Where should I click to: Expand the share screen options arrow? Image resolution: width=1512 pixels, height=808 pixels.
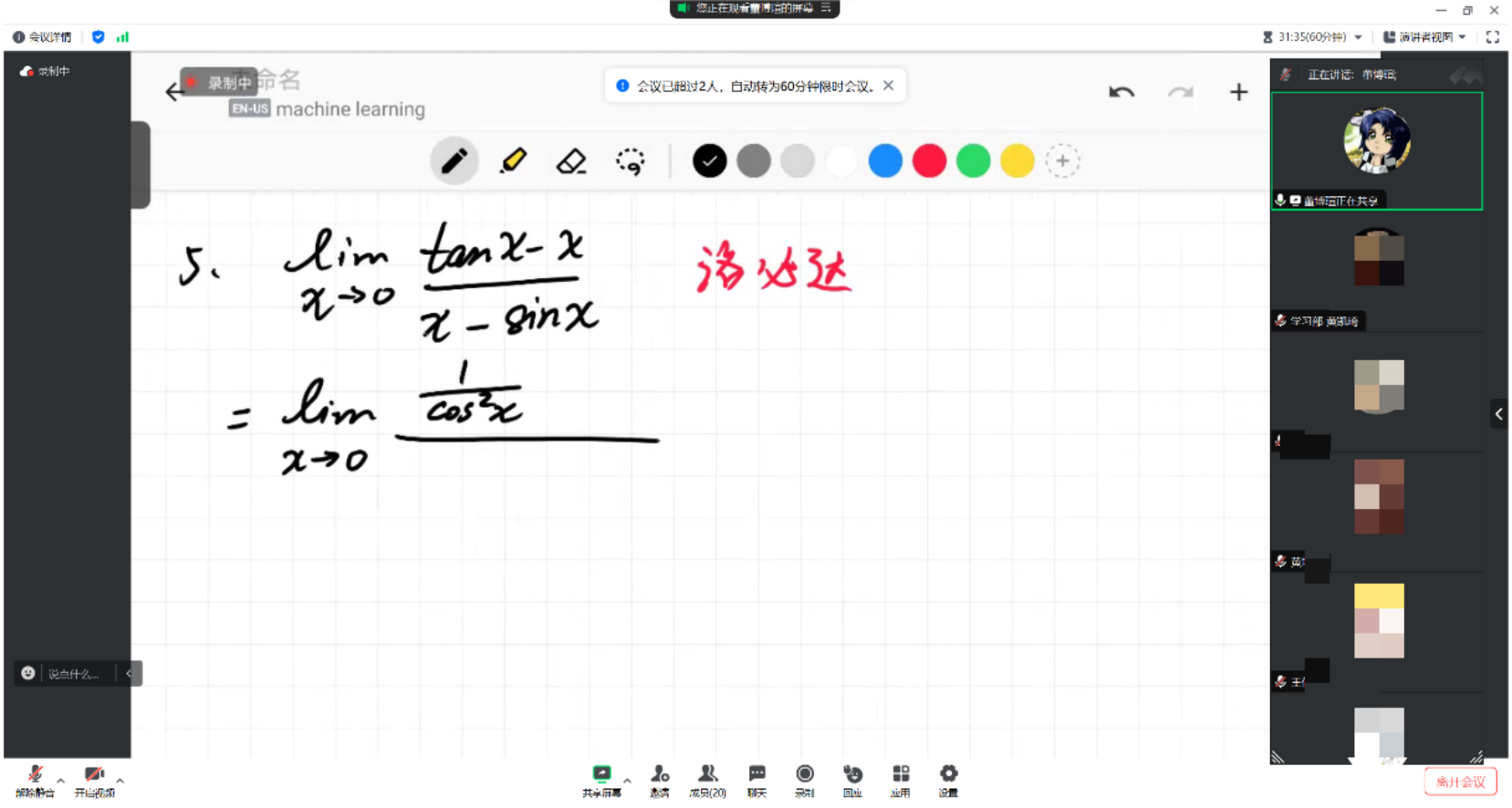[627, 781]
